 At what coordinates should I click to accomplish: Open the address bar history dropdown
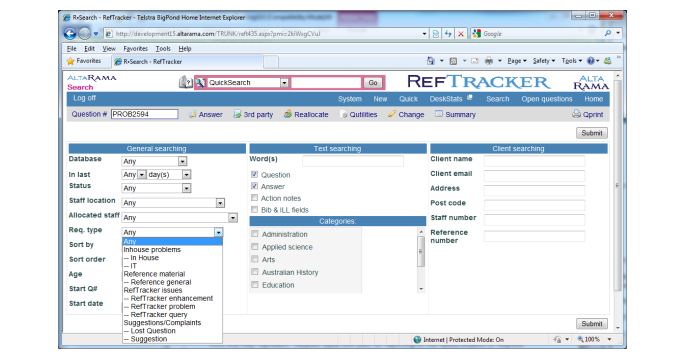[x=425, y=34]
